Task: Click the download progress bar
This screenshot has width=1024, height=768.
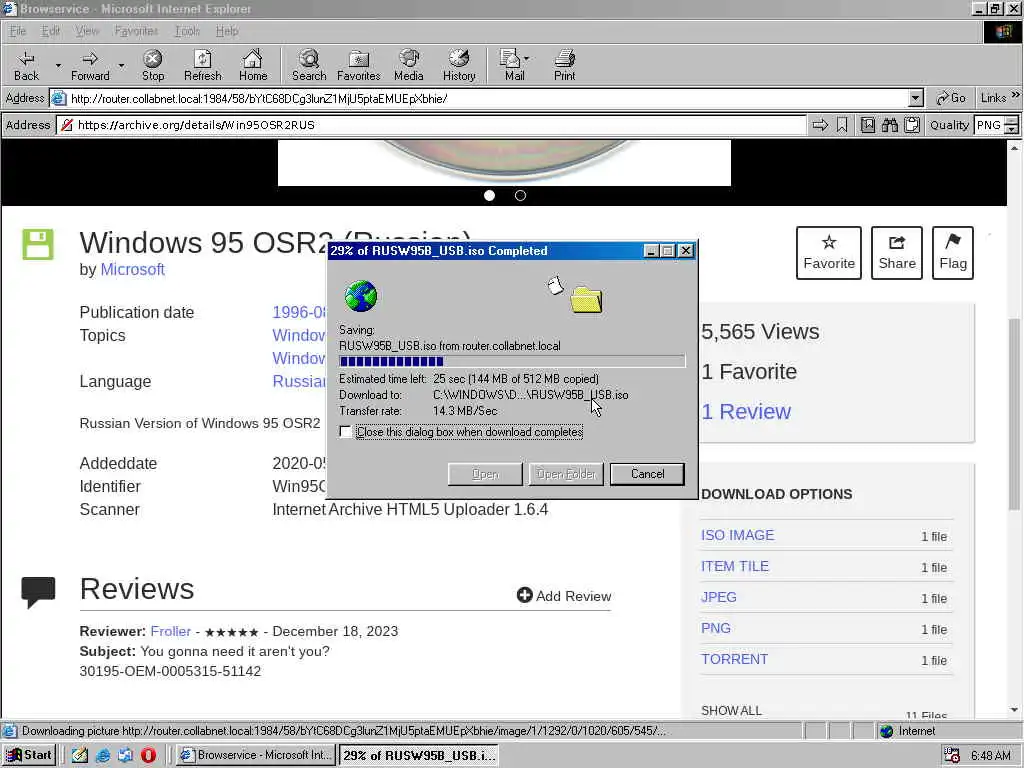Action: 512,361
